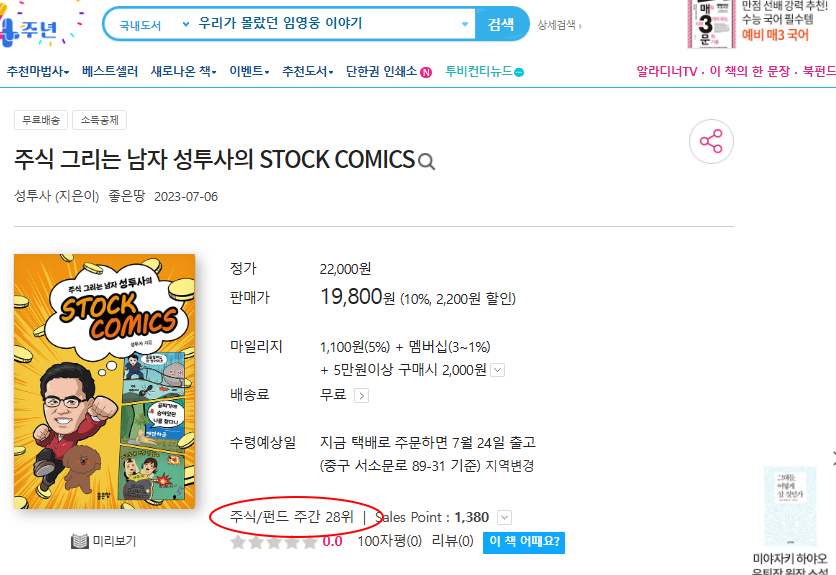Open the 상세검색 advanced search link

pos(559,25)
